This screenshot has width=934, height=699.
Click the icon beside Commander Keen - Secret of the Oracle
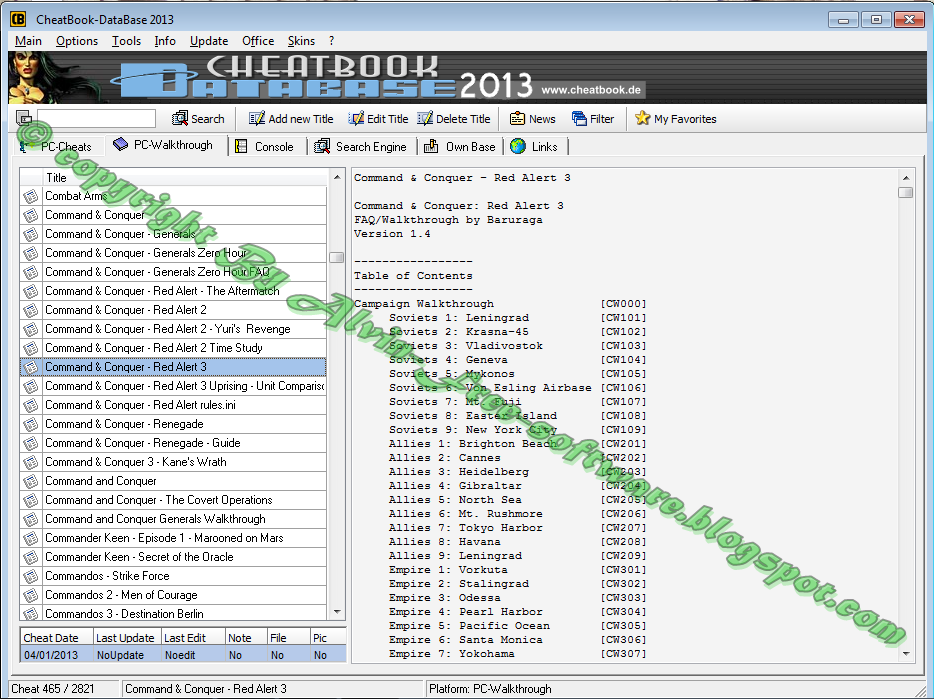coord(30,557)
